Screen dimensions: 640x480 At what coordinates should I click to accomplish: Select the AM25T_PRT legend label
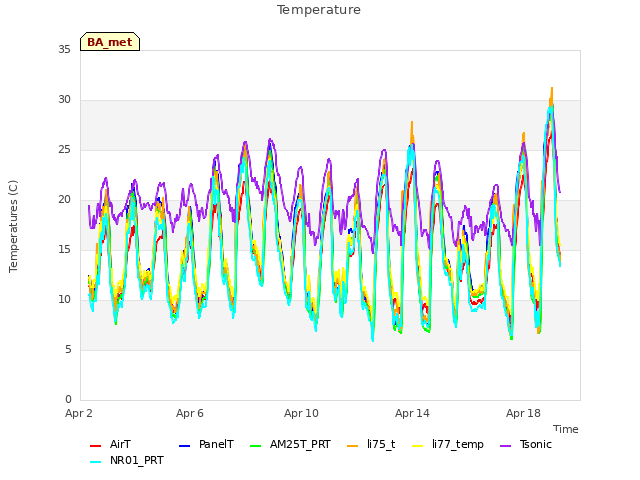click(x=300, y=444)
